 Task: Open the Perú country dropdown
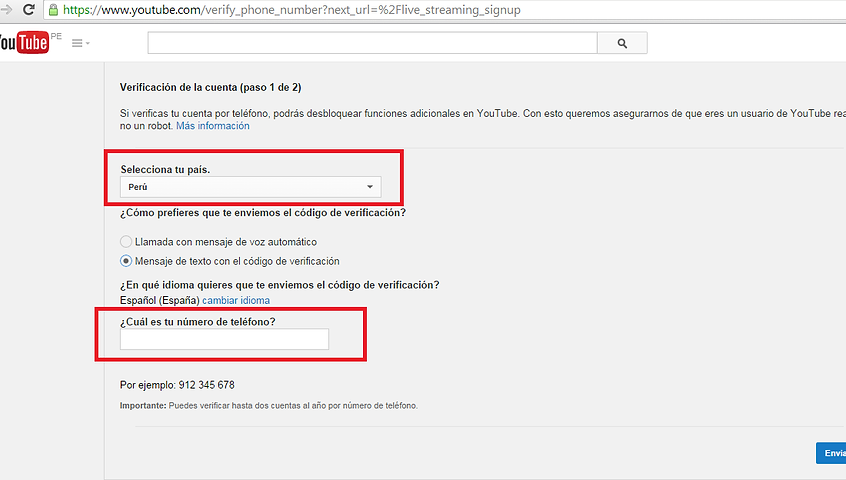[250, 187]
